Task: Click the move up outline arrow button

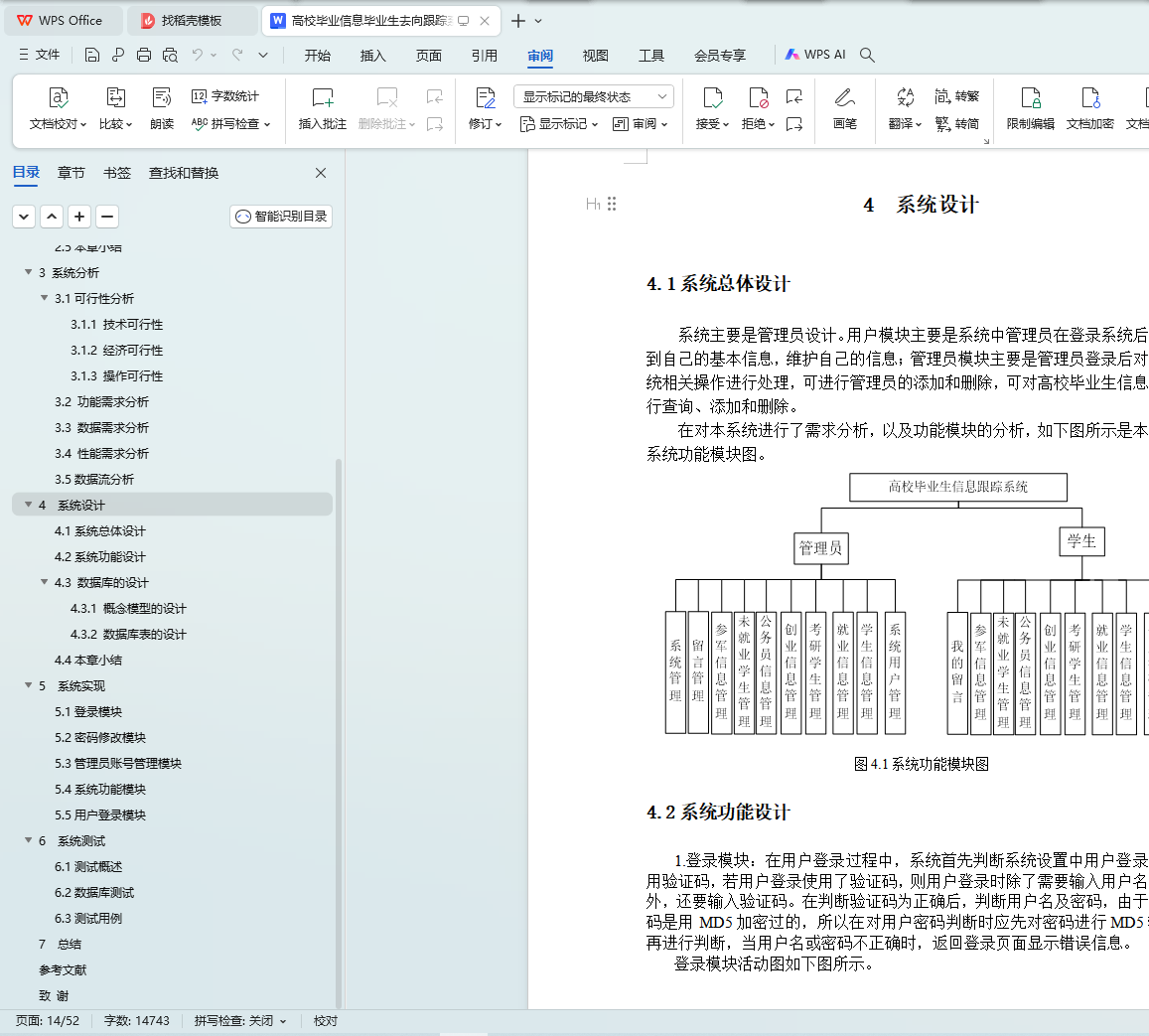Action: pos(52,217)
